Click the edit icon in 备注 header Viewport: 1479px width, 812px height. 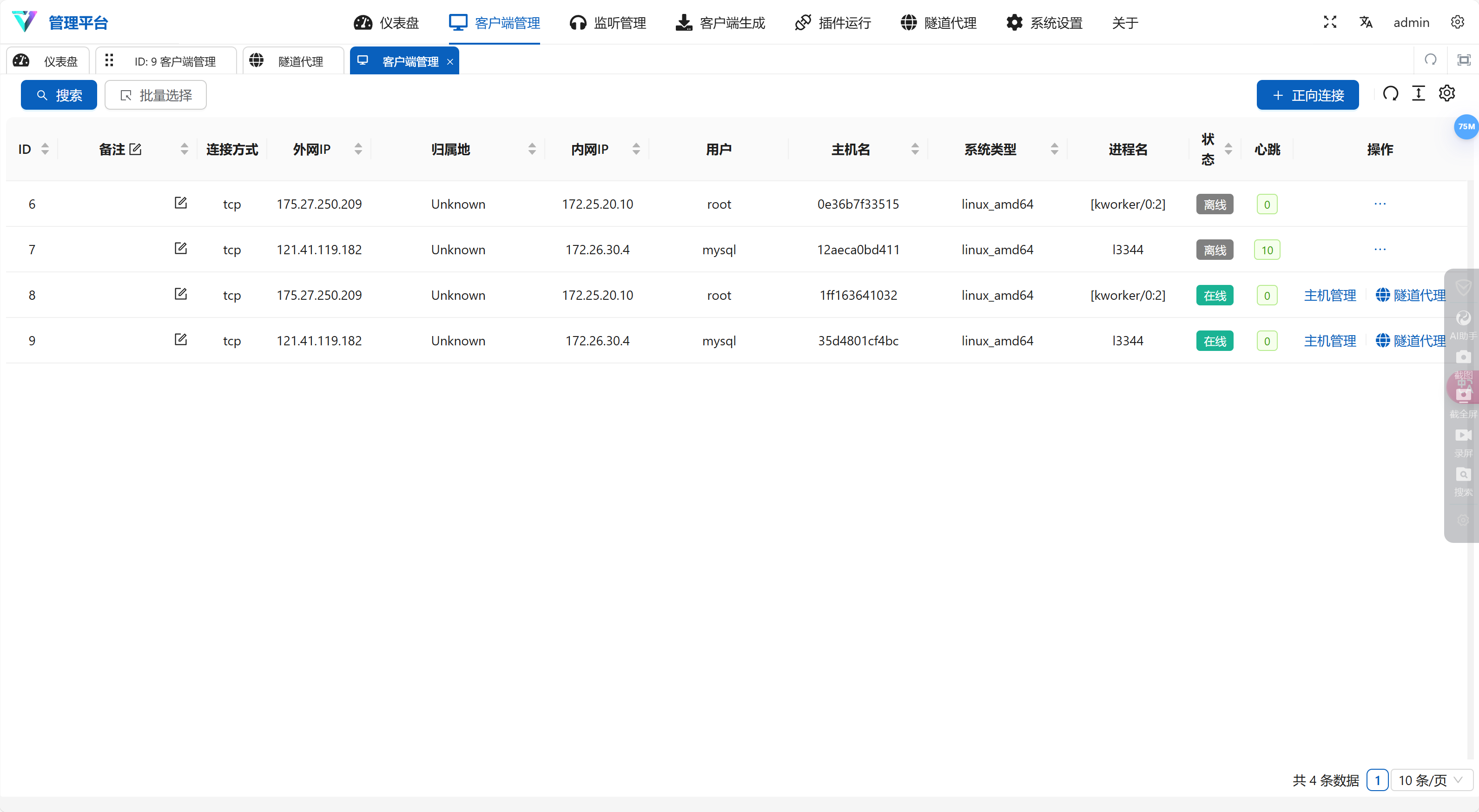136,149
